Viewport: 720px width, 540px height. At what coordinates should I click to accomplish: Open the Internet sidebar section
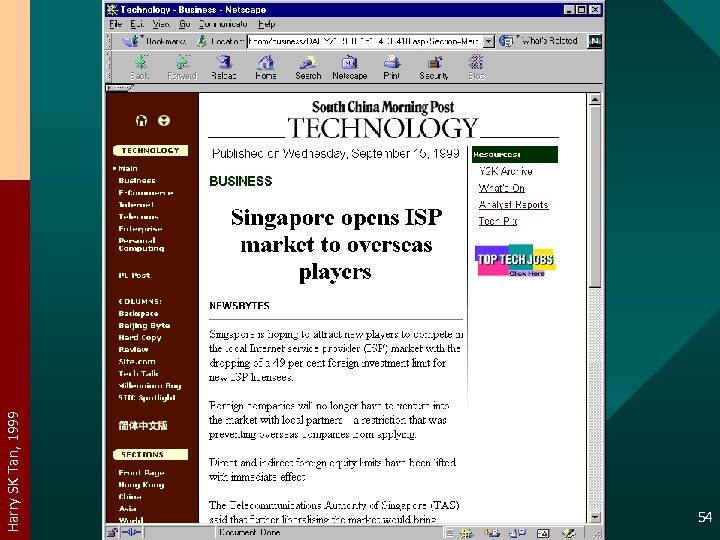click(x=136, y=204)
